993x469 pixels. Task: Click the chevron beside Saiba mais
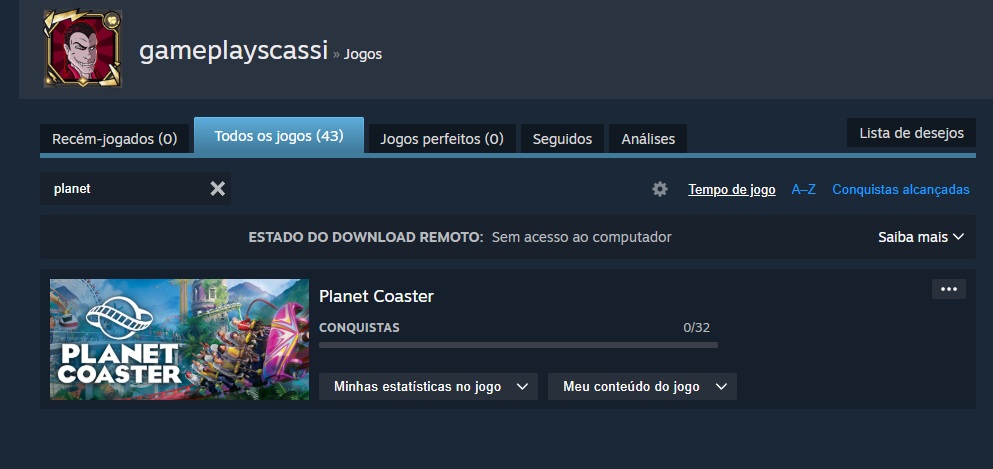point(958,237)
